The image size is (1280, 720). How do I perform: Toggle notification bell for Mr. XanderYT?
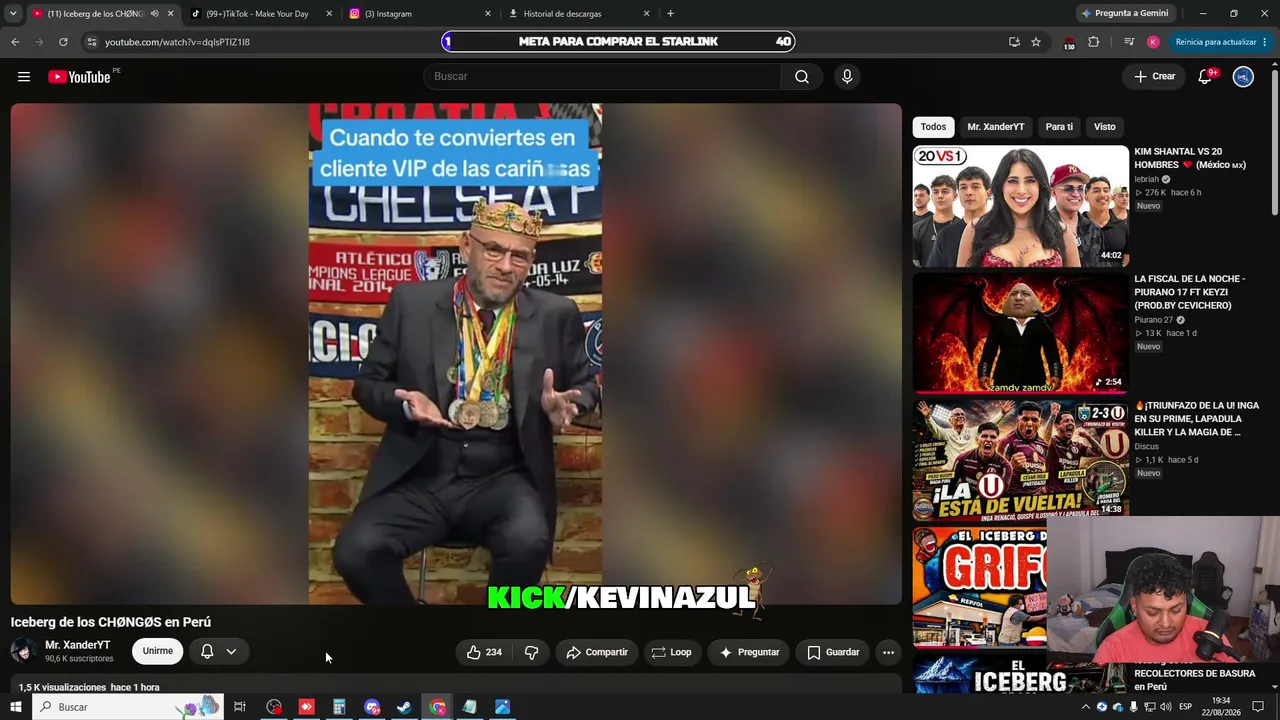207,652
